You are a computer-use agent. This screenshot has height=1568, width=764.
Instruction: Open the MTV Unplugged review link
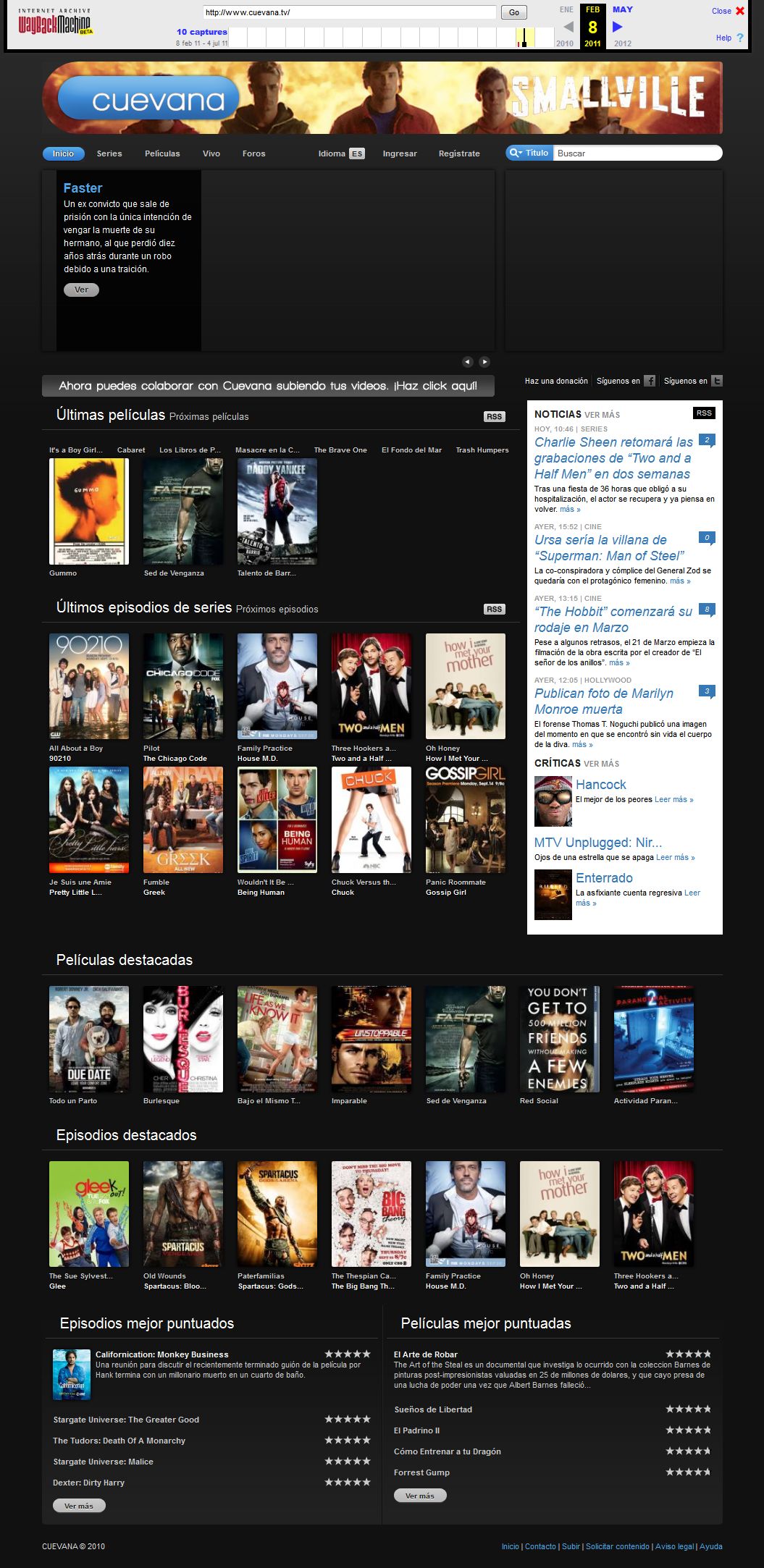598,842
